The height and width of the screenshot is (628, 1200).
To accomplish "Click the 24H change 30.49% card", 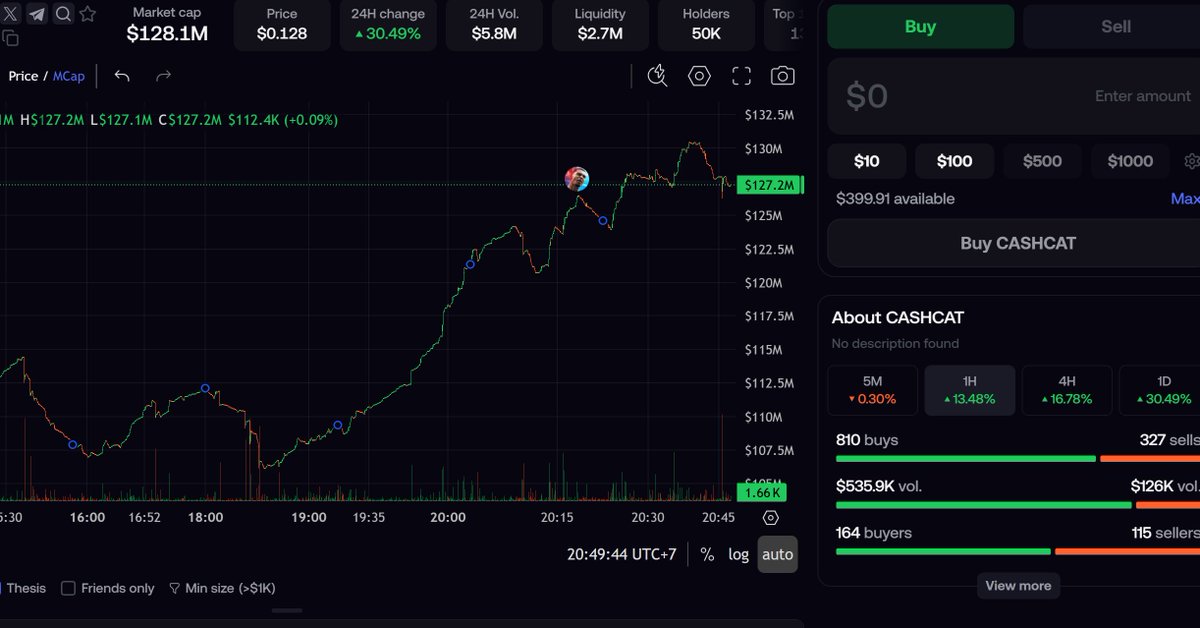I will coord(388,25).
